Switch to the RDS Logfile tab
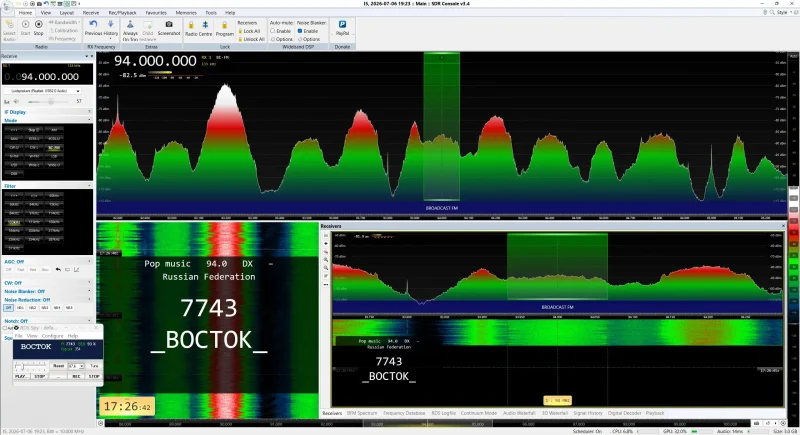The width and height of the screenshot is (800, 435). click(x=443, y=413)
